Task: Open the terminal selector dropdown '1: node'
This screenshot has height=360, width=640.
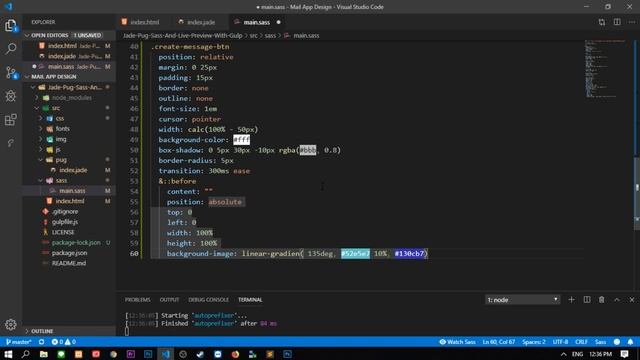Action: click(522, 300)
